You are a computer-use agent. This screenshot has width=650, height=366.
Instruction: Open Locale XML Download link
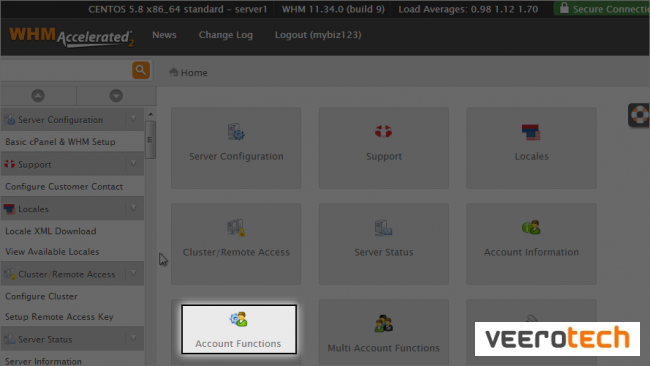51,231
